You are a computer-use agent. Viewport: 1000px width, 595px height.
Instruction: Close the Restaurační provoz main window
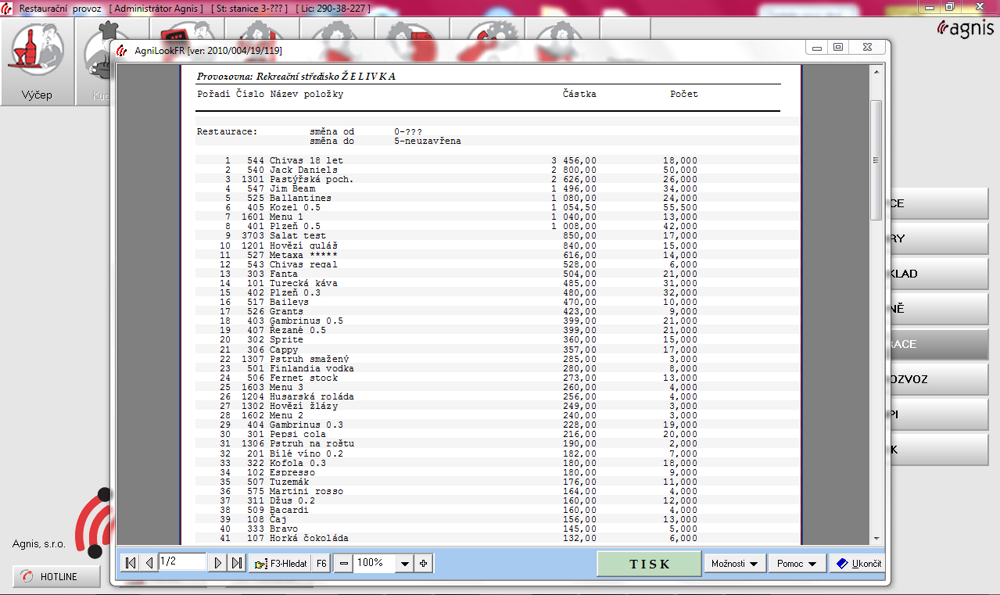(x=980, y=7)
